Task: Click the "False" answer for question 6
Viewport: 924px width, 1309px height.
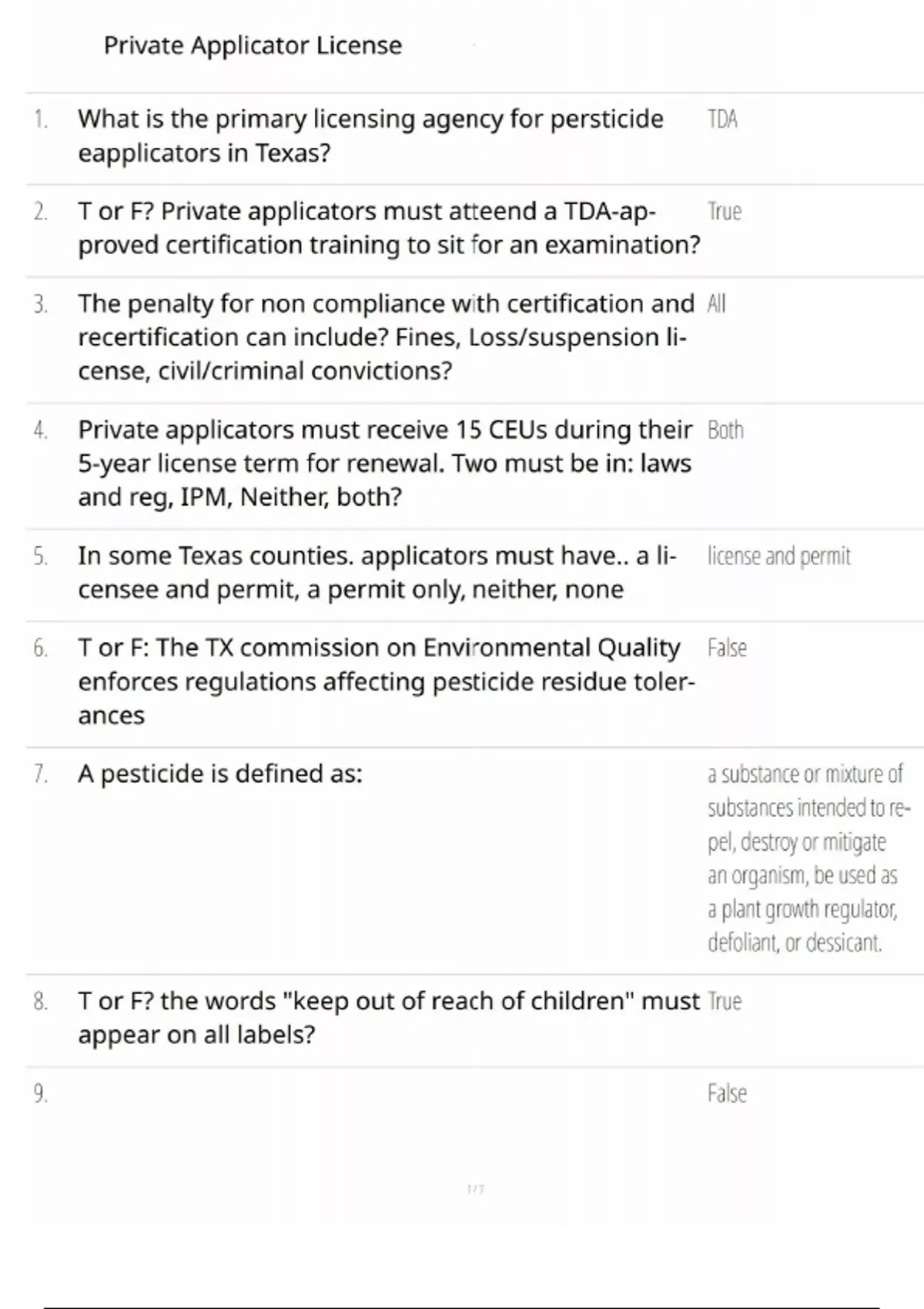Action: [x=727, y=648]
